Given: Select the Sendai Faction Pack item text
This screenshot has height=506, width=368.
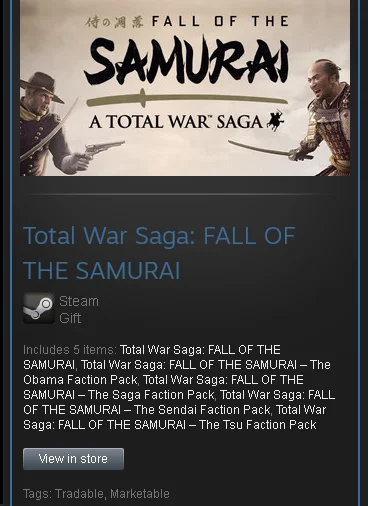Looking at the screenshot, I should click(202, 410).
